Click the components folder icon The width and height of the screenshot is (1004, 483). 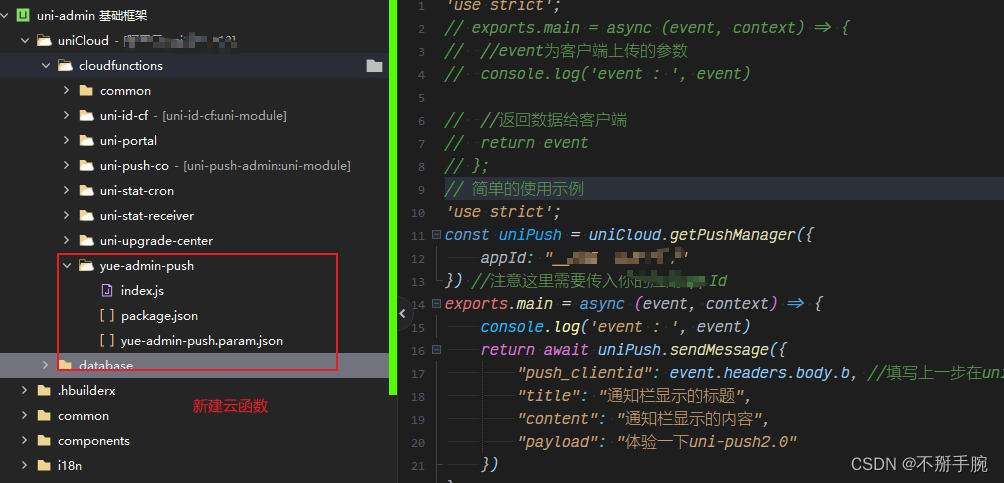pos(43,441)
